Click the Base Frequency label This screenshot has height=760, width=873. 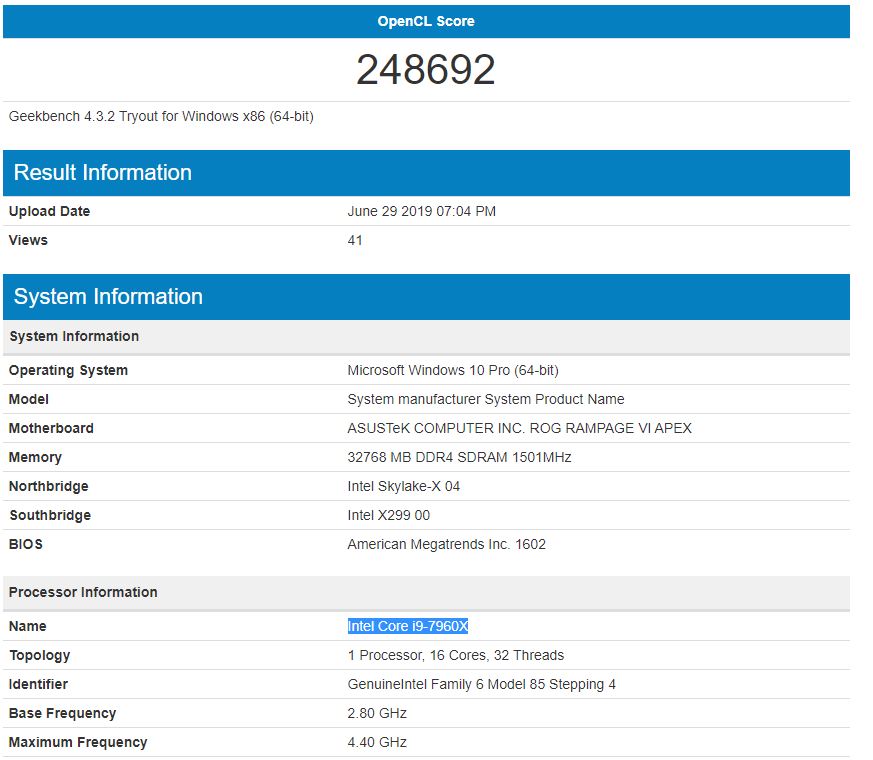62,713
